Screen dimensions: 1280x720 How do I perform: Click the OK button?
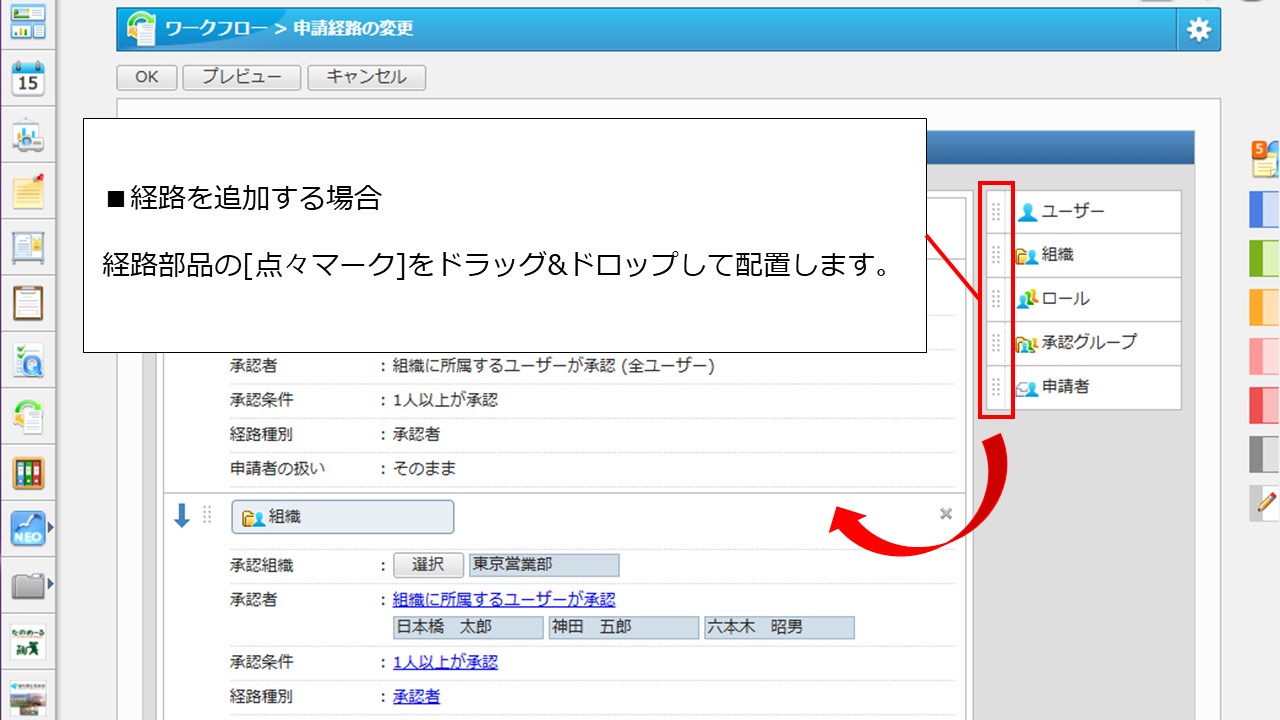pos(147,77)
